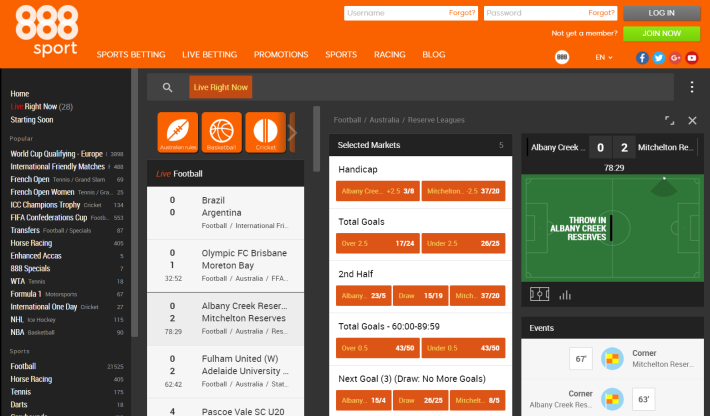Select the Live Right Now tab
710x416 pixels.
pos(221,87)
